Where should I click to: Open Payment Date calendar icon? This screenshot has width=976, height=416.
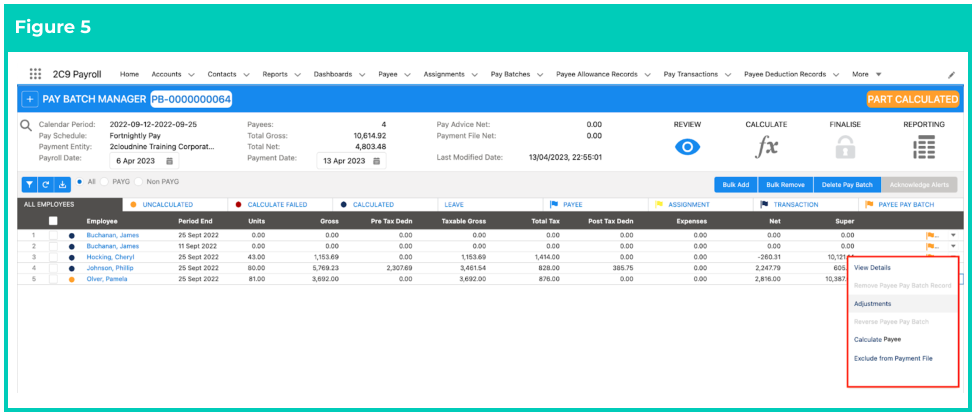click(x=376, y=161)
